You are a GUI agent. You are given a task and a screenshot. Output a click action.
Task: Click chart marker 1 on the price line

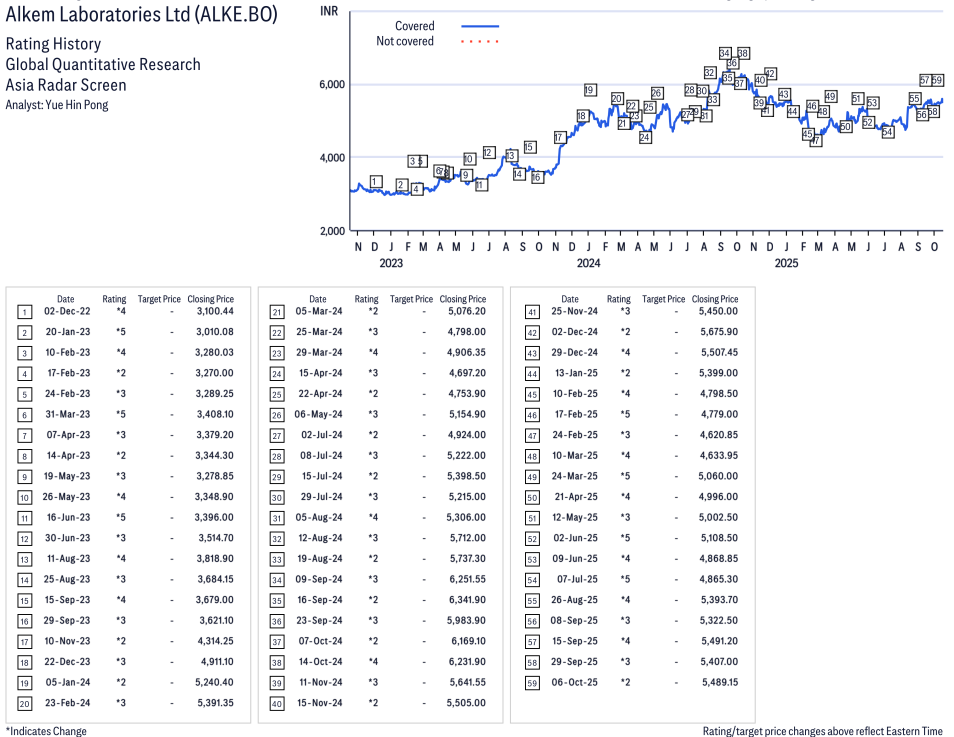(x=375, y=181)
